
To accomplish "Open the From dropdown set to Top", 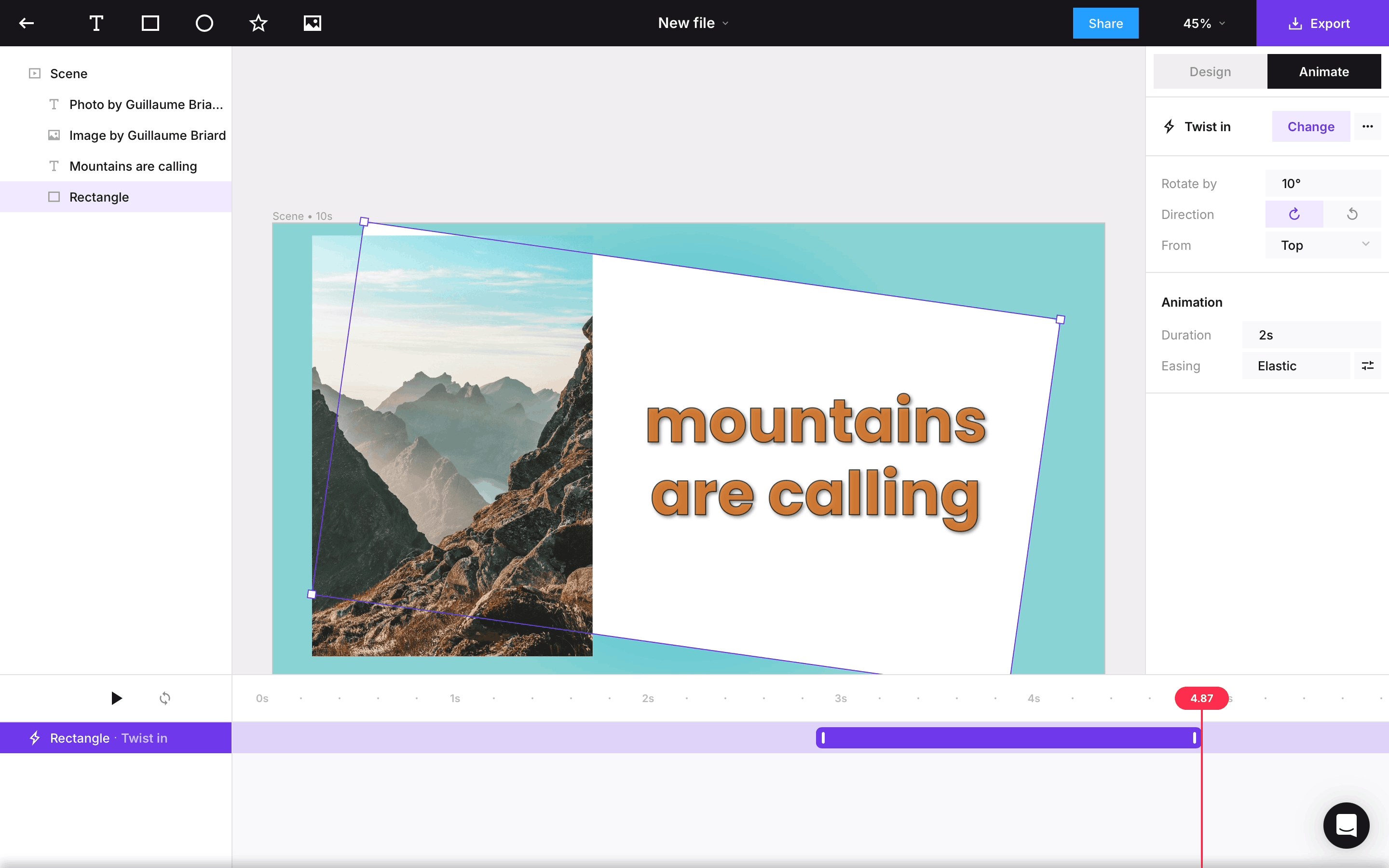I will (1322, 245).
